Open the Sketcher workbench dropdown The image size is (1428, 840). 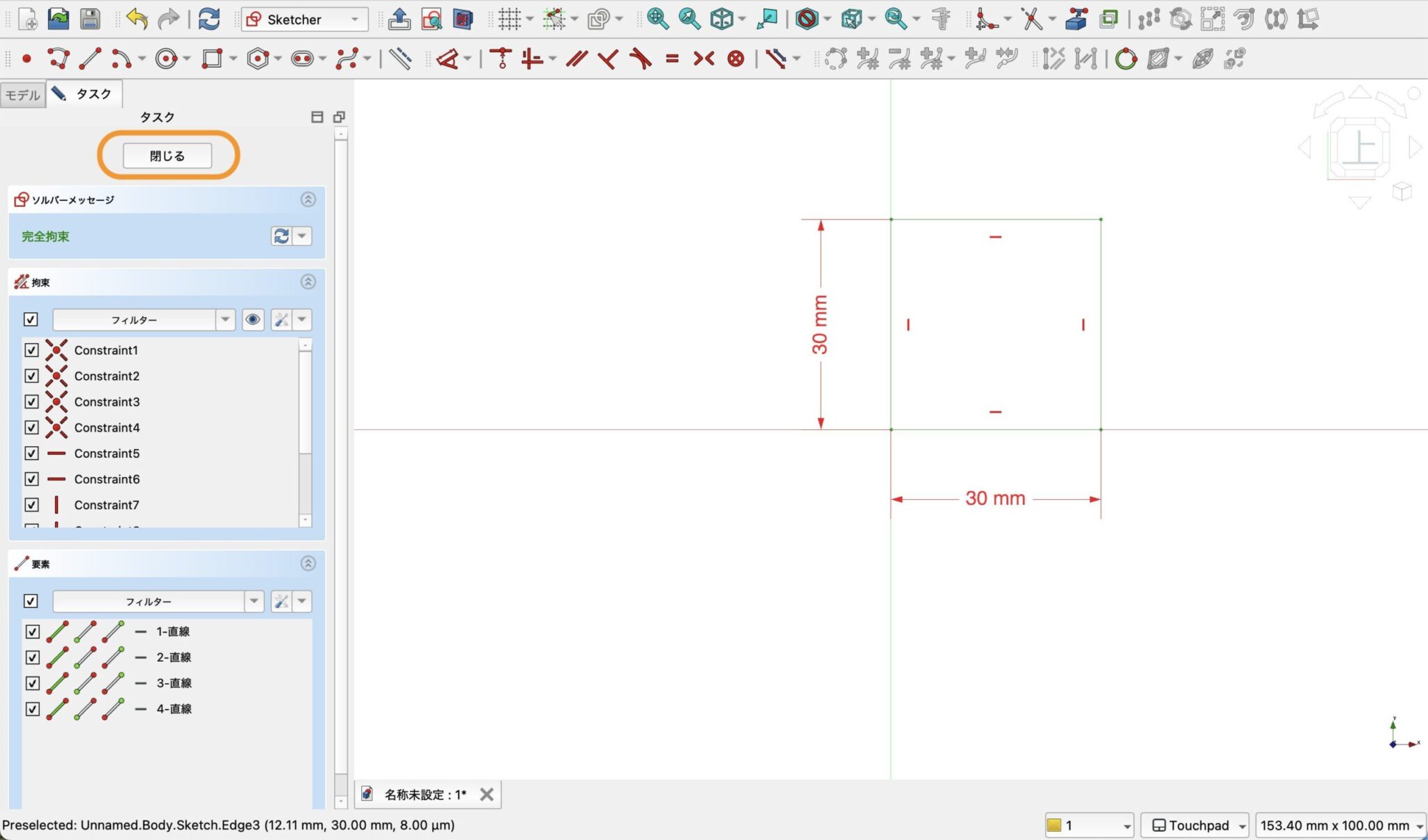pos(304,20)
